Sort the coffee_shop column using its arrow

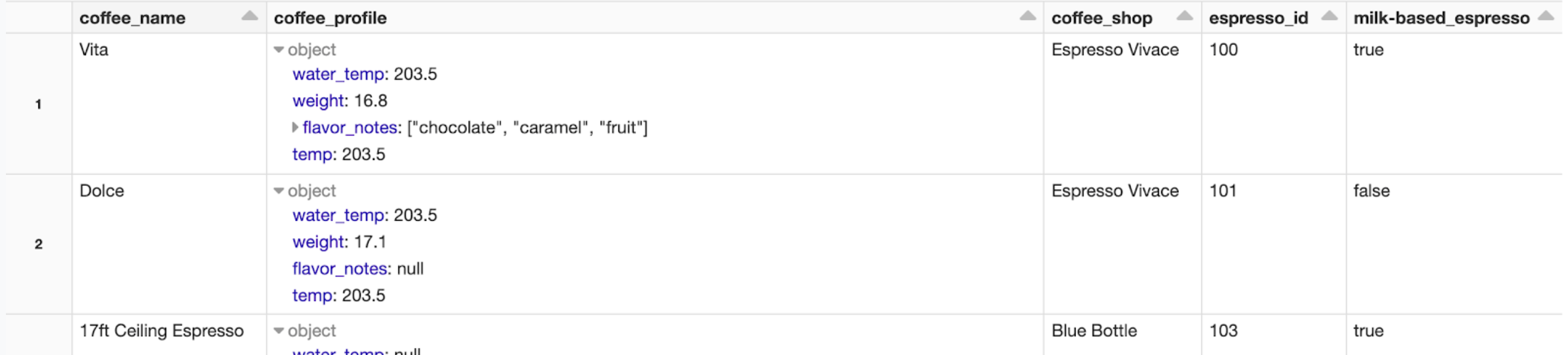(1184, 17)
